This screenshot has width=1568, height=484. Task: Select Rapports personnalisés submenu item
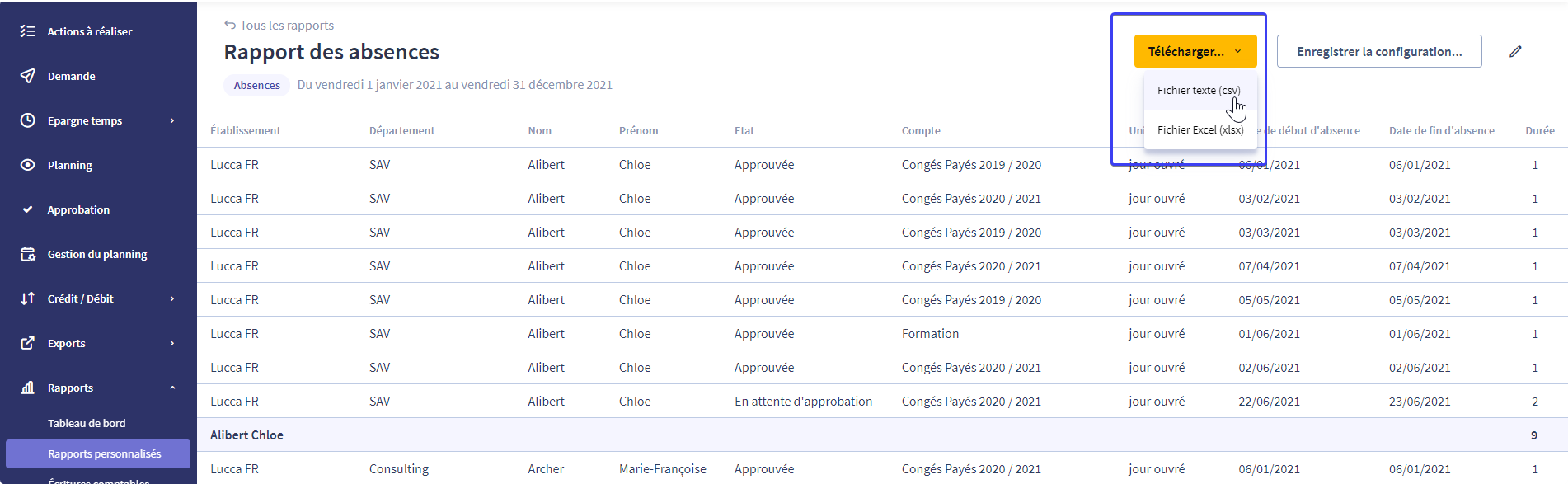coord(98,453)
